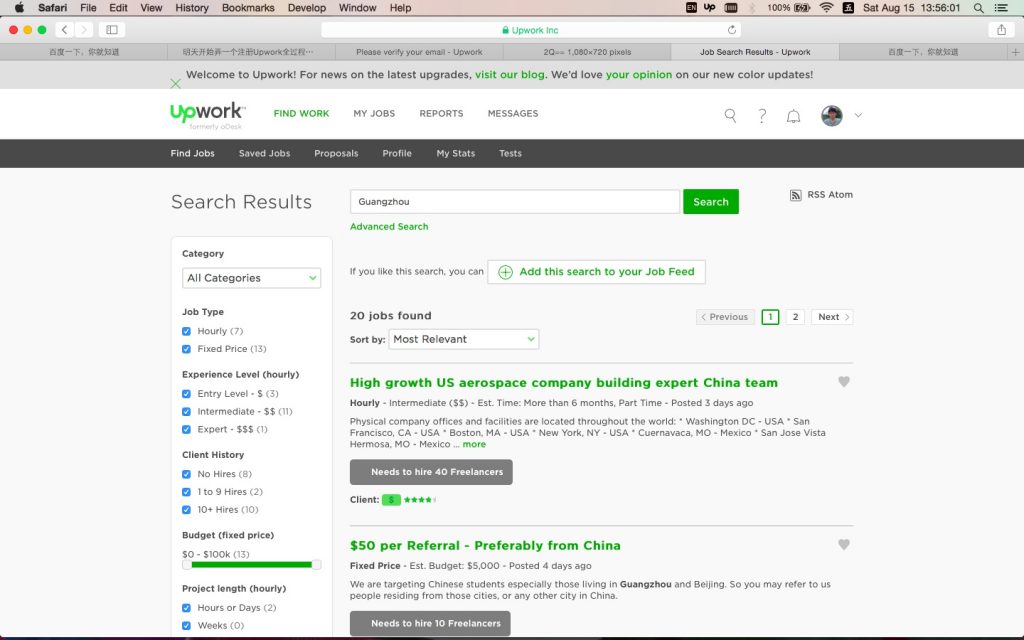
Task: Toggle Expert experience filter
Action: click(186, 429)
